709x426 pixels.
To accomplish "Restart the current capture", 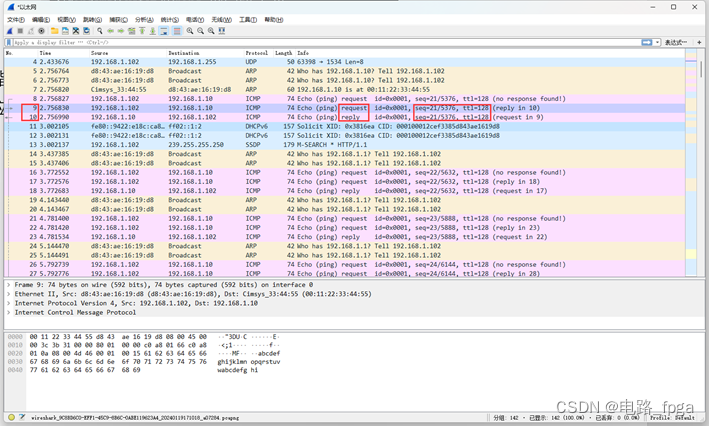I will pyautogui.click(x=31, y=31).
